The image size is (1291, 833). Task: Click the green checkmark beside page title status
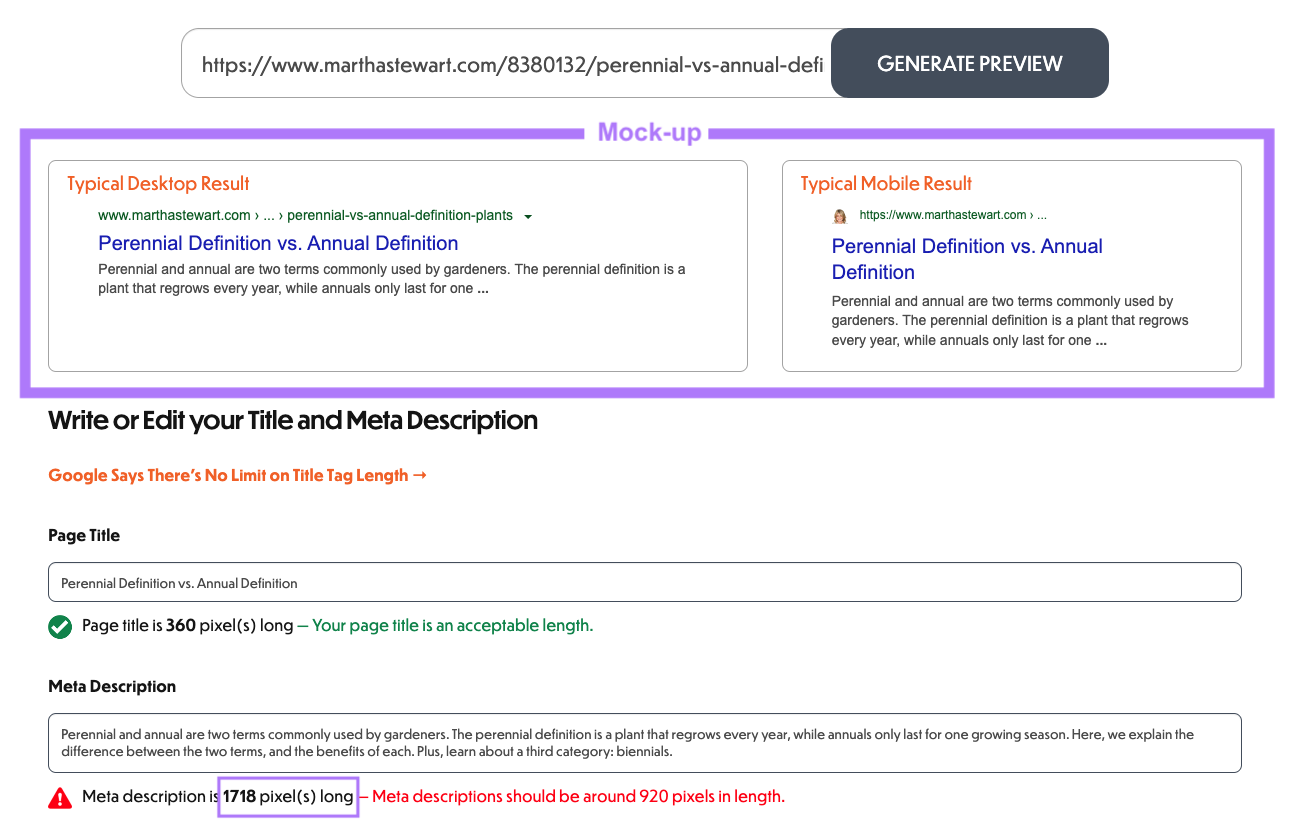click(59, 626)
